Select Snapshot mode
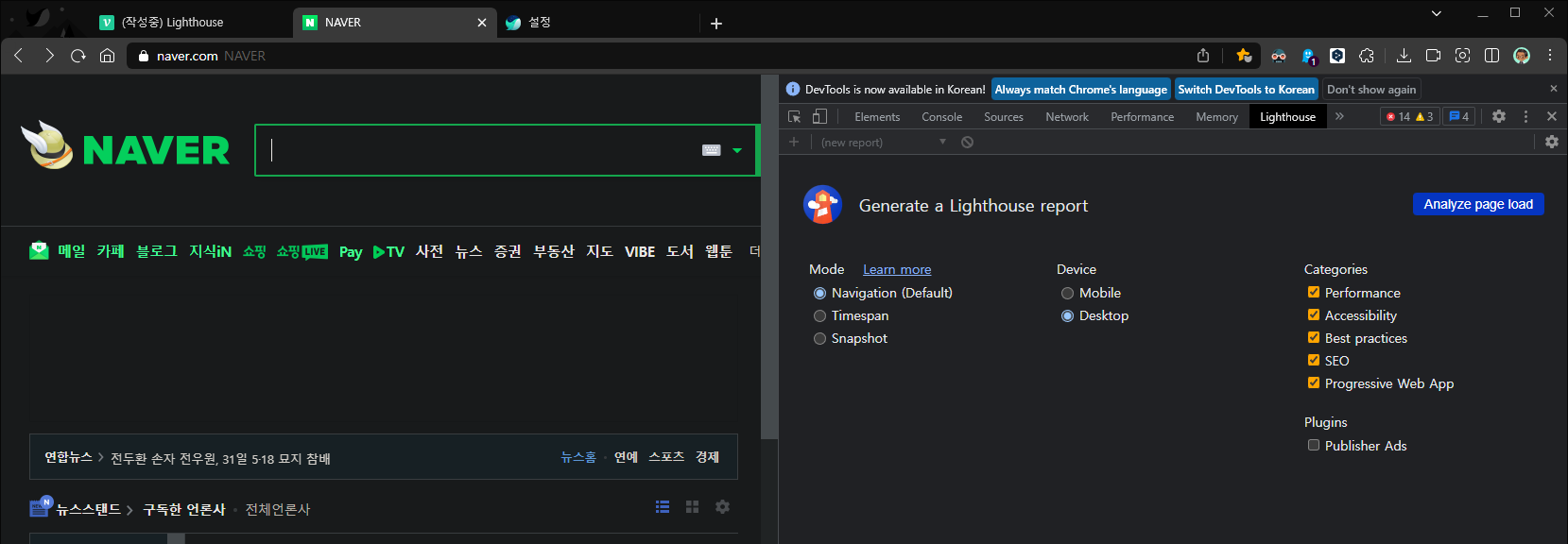This screenshot has height=544, width=1568. pos(819,338)
